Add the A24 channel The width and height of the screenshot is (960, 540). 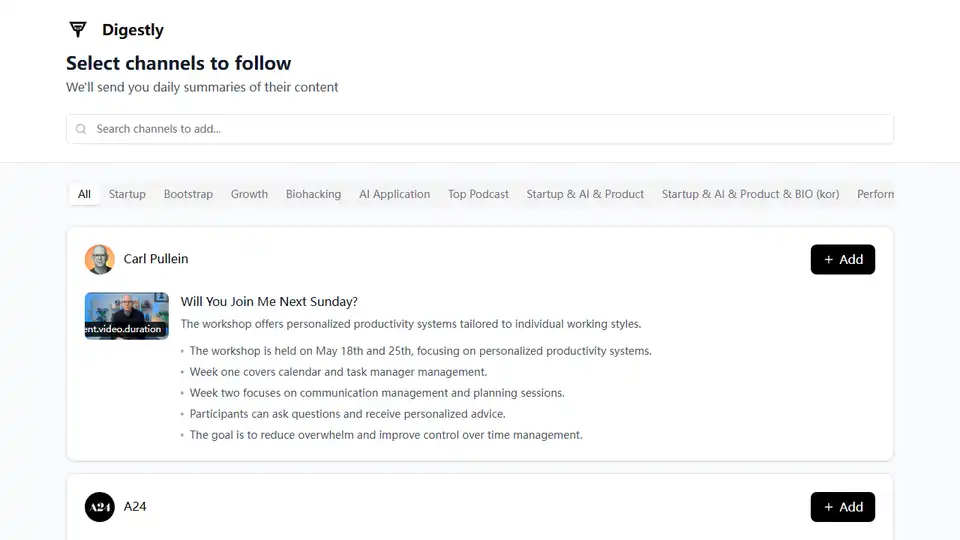pos(842,507)
